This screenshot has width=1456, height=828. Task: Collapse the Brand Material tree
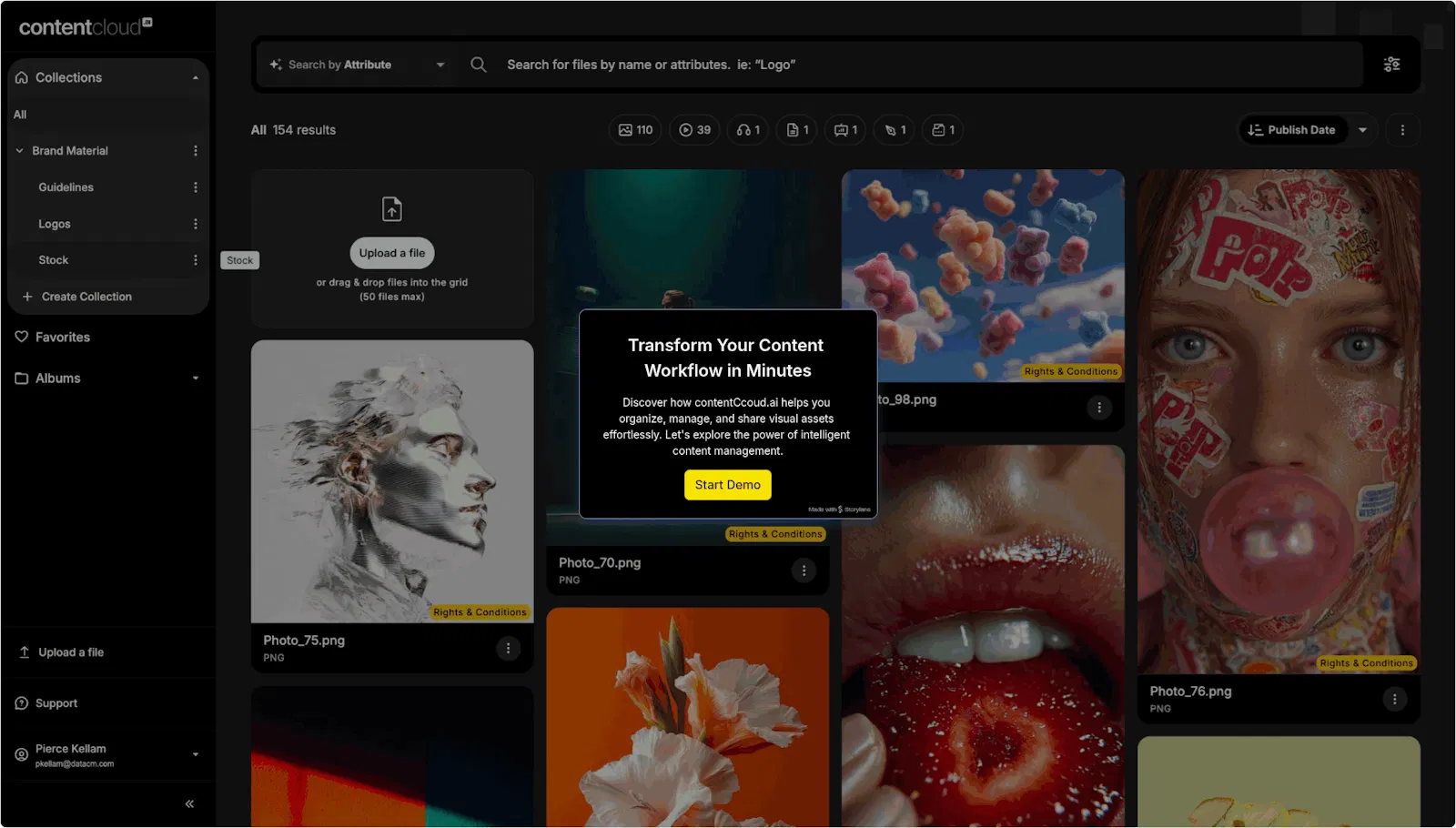(x=19, y=151)
